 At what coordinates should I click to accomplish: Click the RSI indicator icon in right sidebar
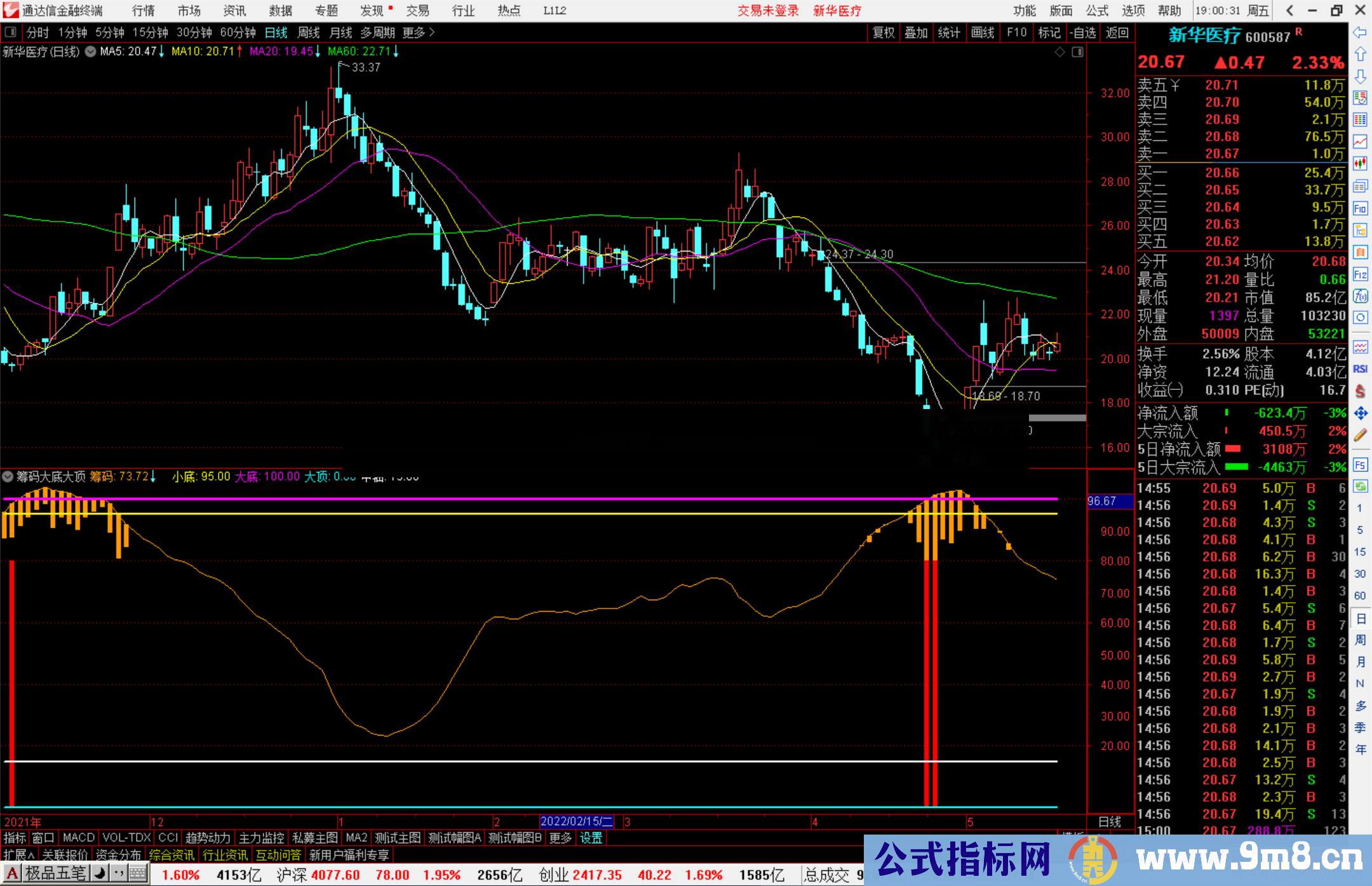pos(1360,369)
